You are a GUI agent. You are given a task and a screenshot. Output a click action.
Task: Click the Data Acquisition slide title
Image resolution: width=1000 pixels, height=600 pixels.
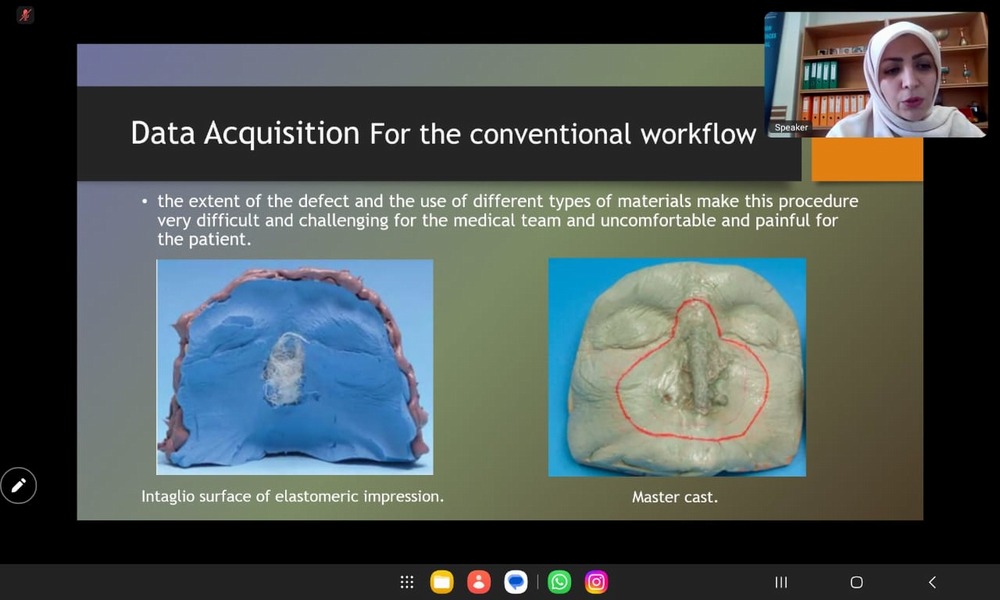tap(443, 133)
